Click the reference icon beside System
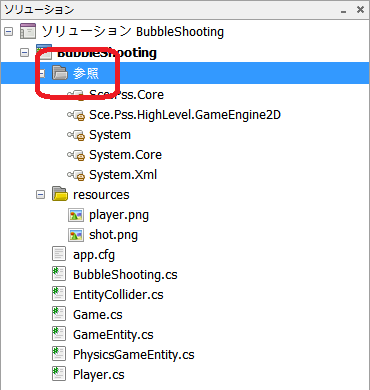 pos(76,135)
